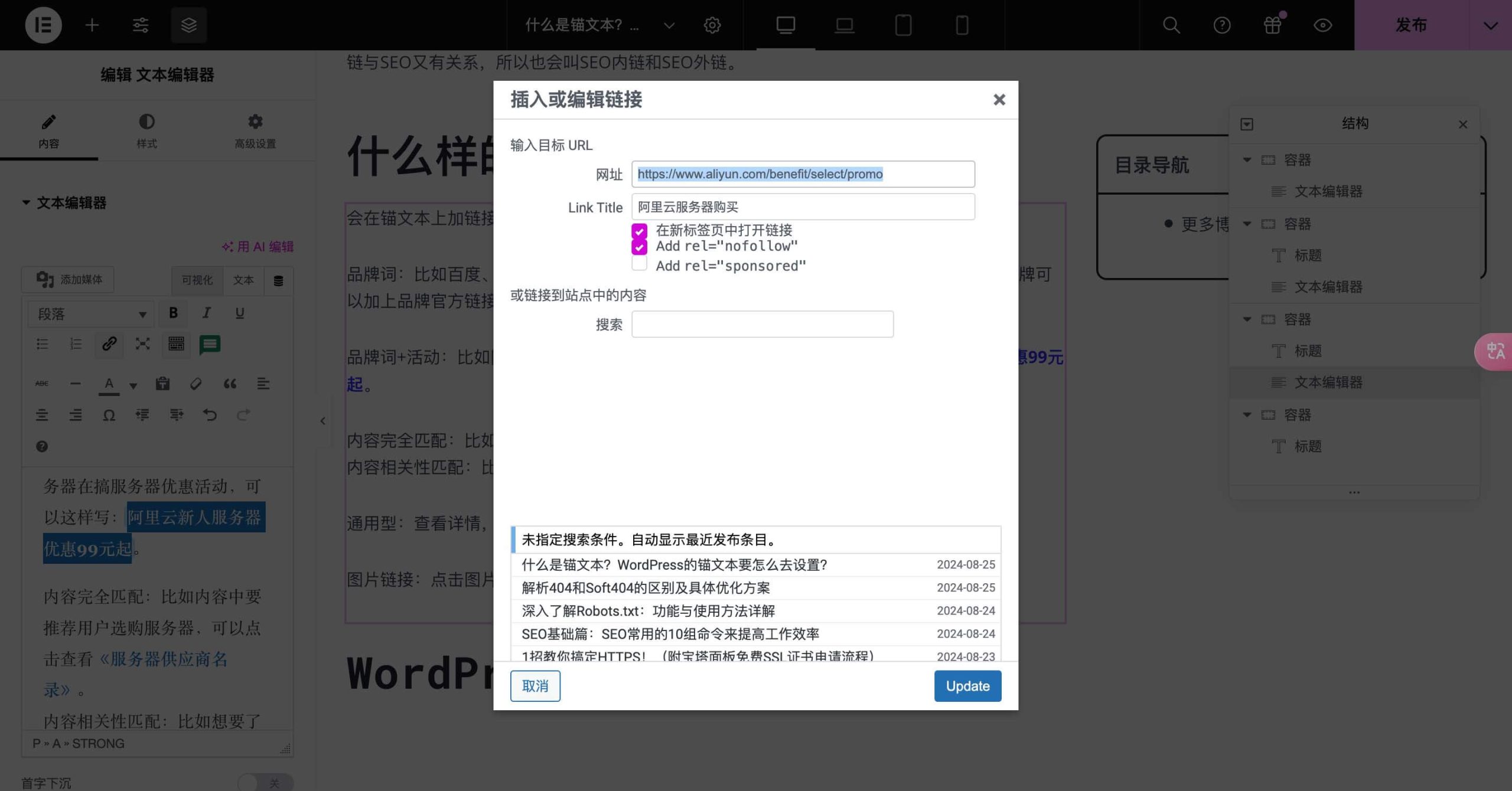This screenshot has height=791, width=1512.
Task: Open the finder search icon
Action: (x=1171, y=25)
